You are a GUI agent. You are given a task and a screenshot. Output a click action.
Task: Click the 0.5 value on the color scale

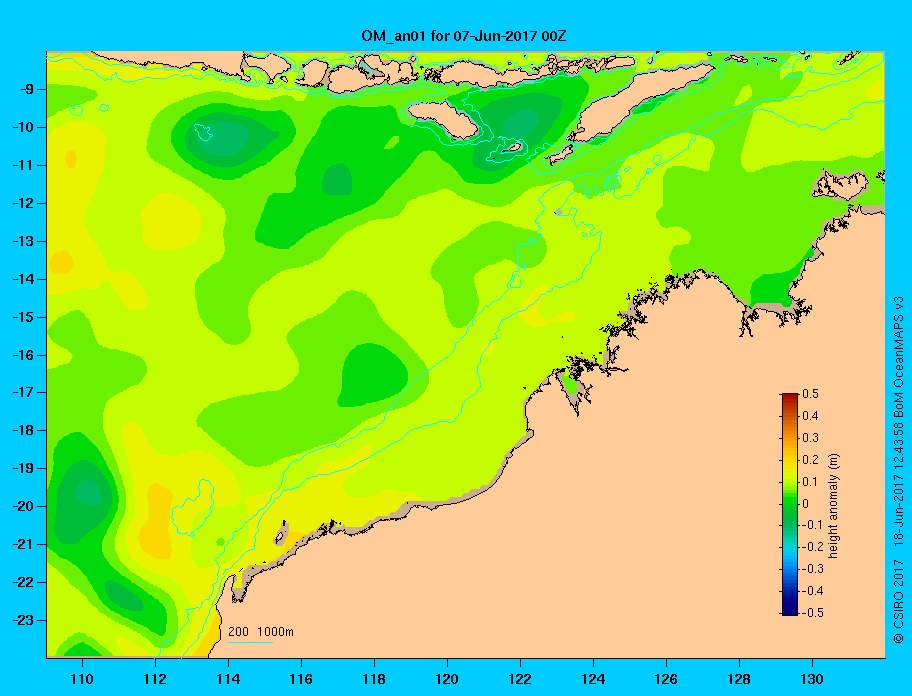tap(810, 394)
